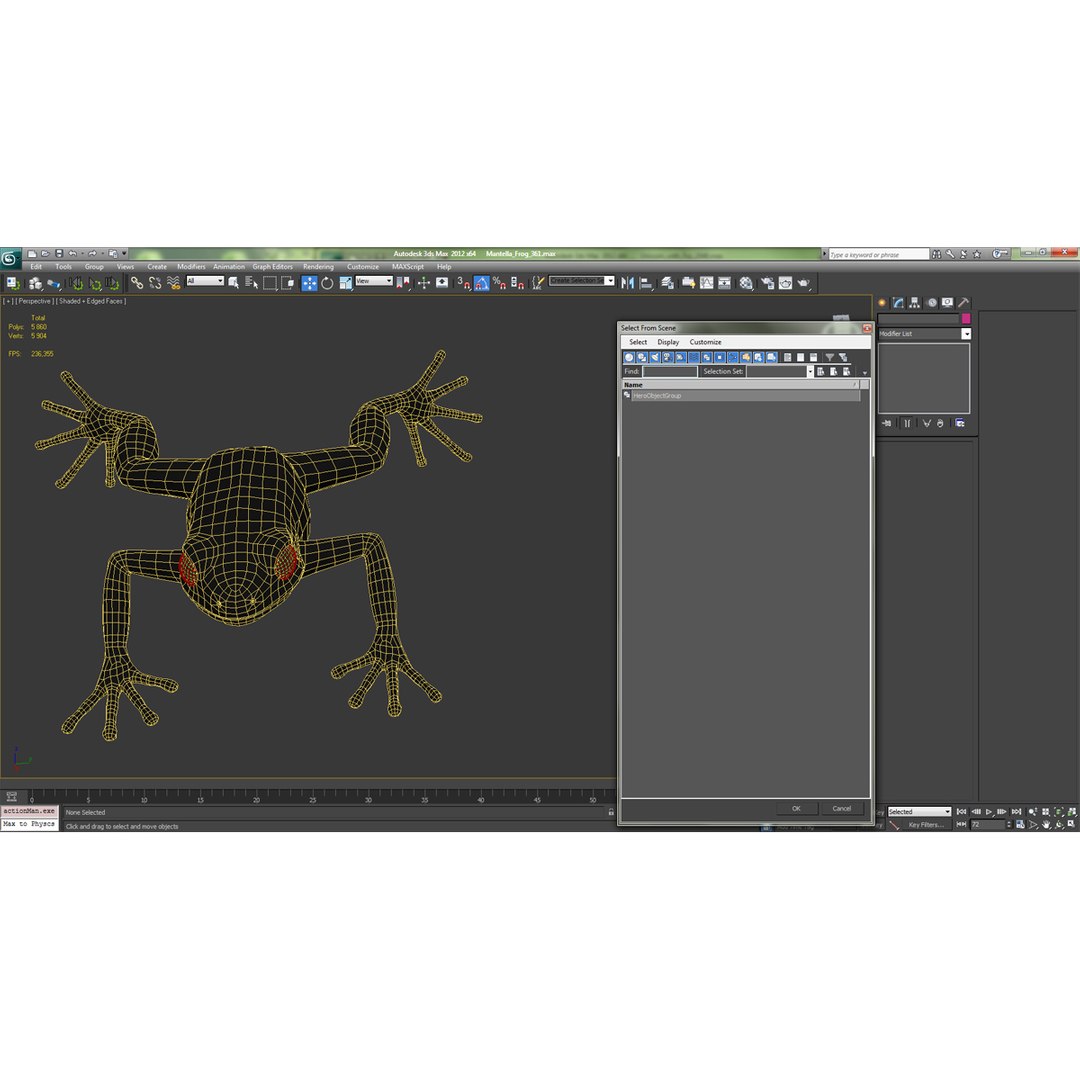Click the Unlink Selection icon

[x=155, y=282]
